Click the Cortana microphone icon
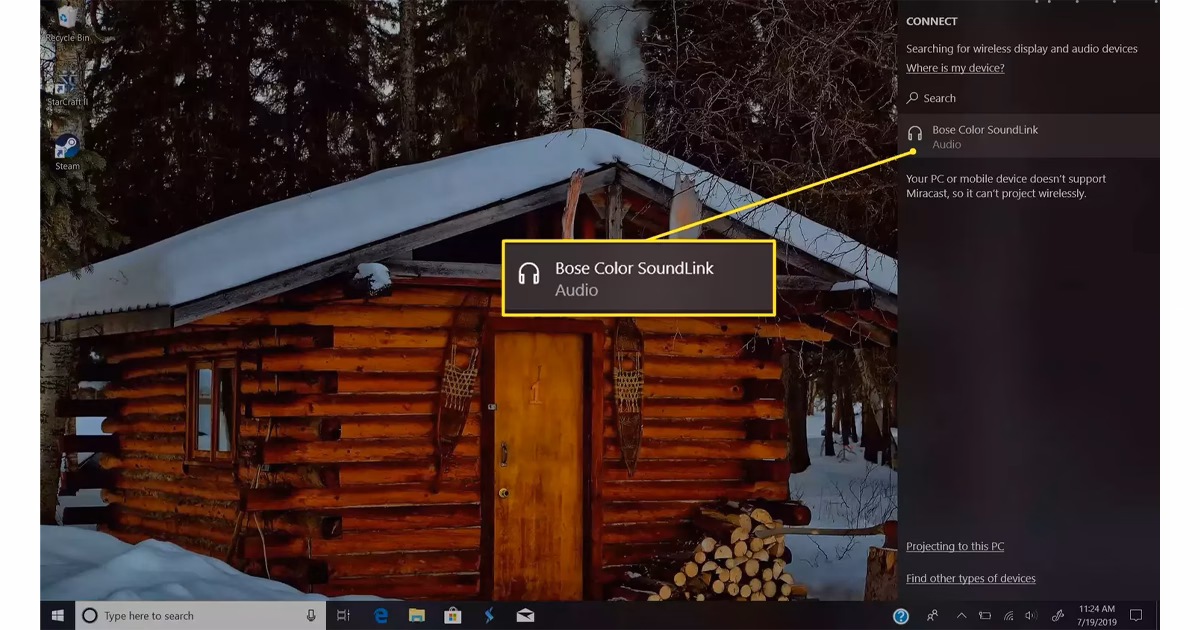This screenshot has width=1200, height=630. [311, 615]
